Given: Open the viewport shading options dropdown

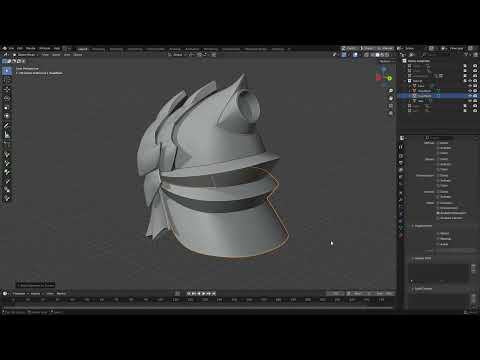Looking at the screenshot, I should pyautogui.click(x=392, y=55).
